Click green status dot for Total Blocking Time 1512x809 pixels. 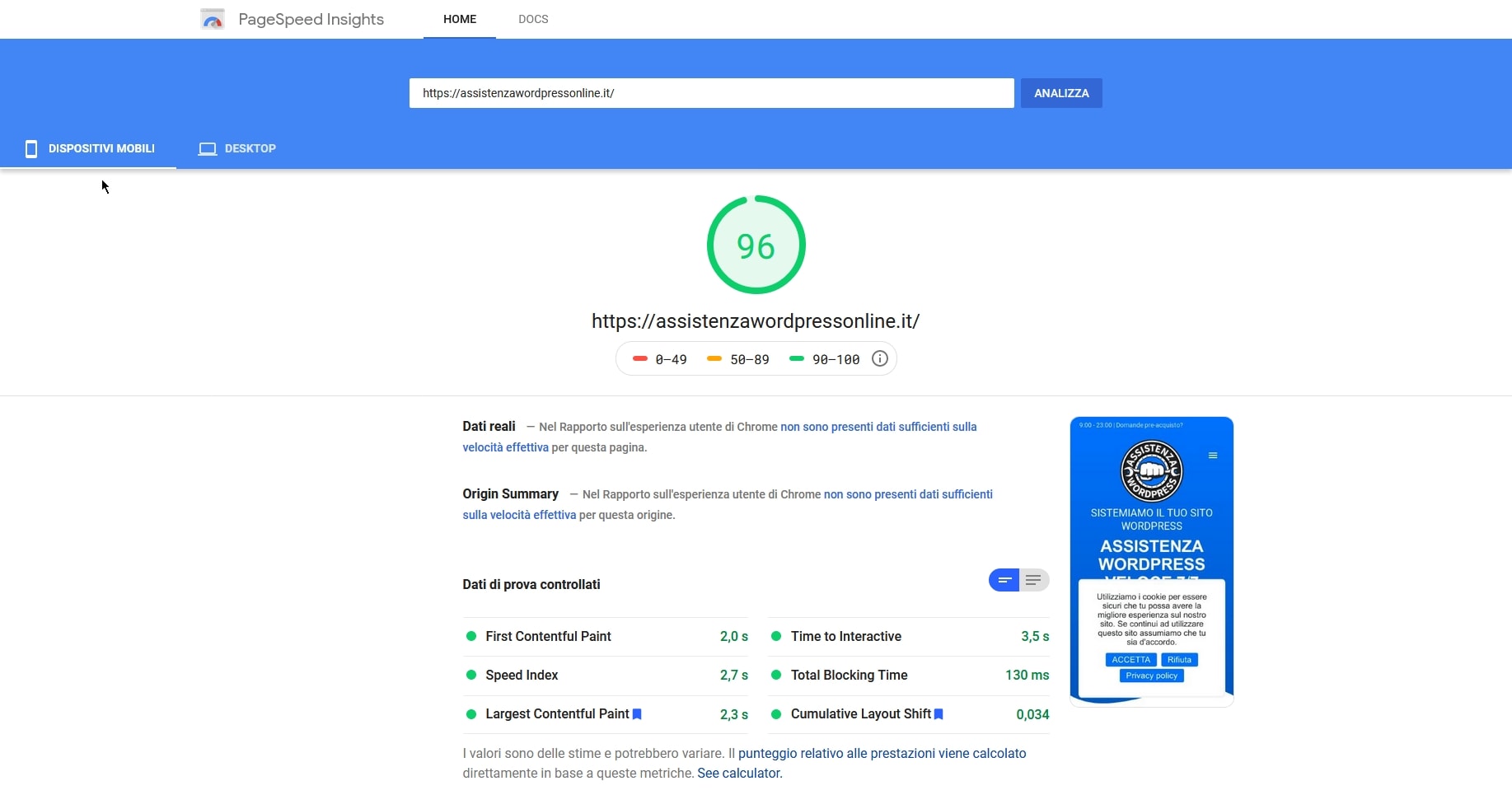click(x=776, y=675)
